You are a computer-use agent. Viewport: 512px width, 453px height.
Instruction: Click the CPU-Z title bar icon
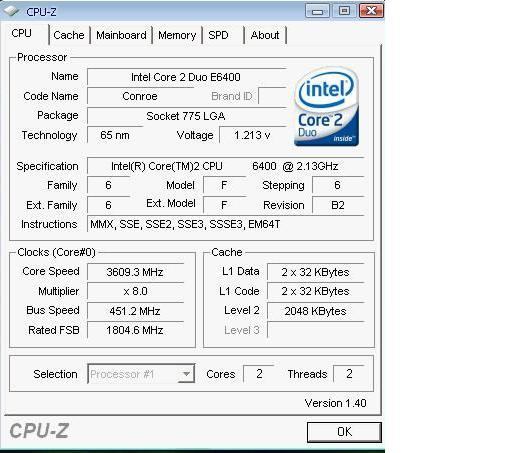tap(12, 11)
